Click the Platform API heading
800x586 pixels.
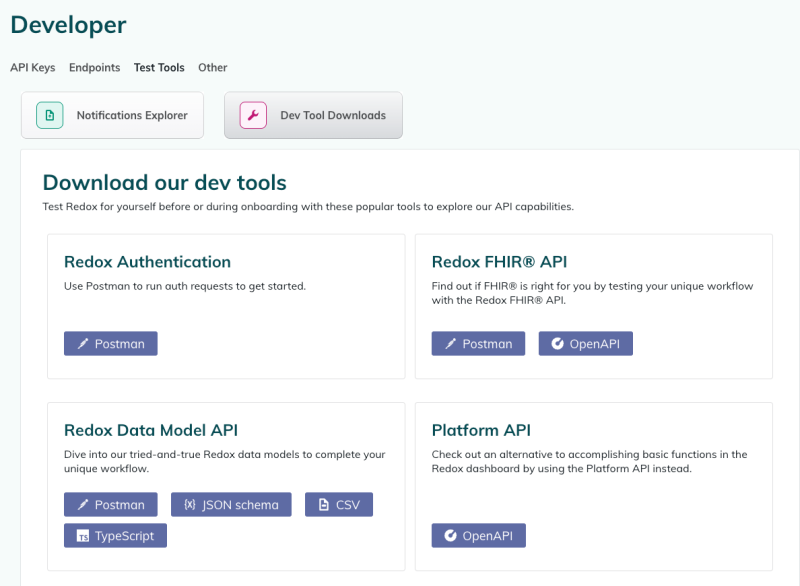pyautogui.click(x=481, y=430)
